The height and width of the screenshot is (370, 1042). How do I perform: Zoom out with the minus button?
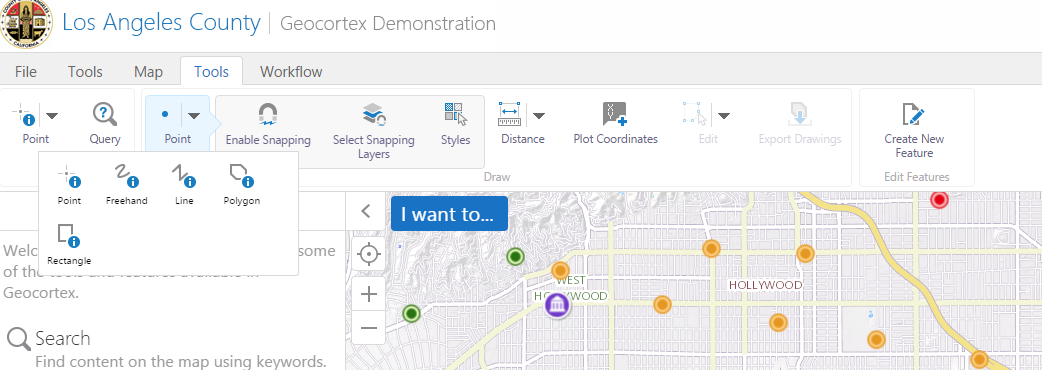(369, 327)
